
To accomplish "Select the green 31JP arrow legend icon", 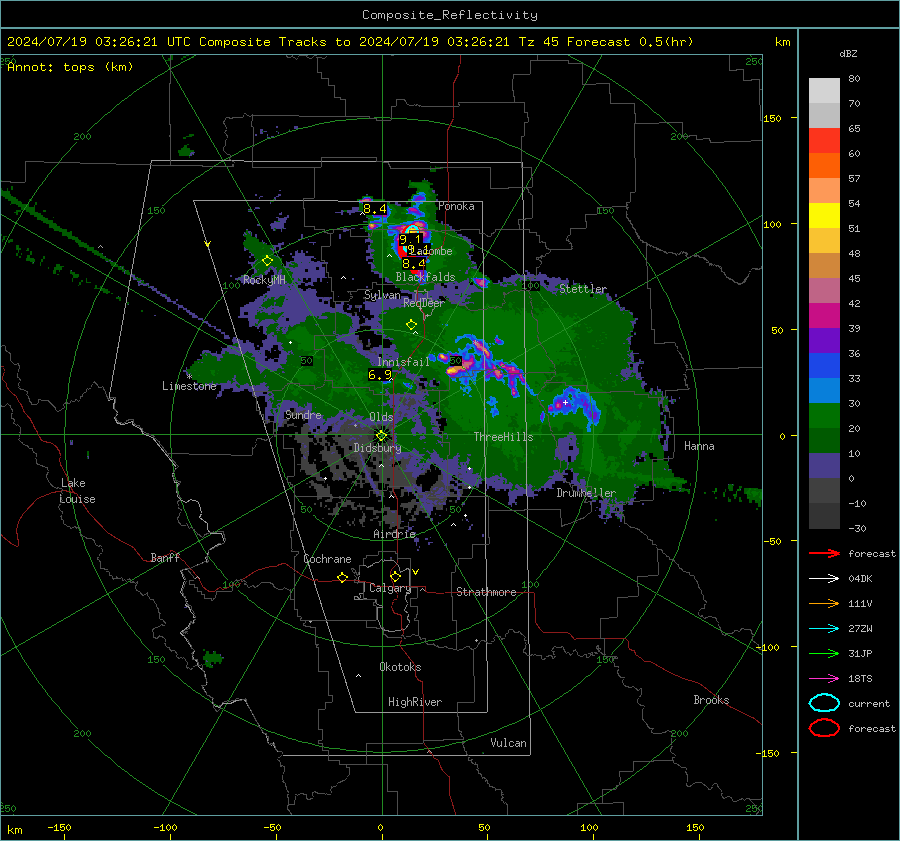I will pos(824,653).
